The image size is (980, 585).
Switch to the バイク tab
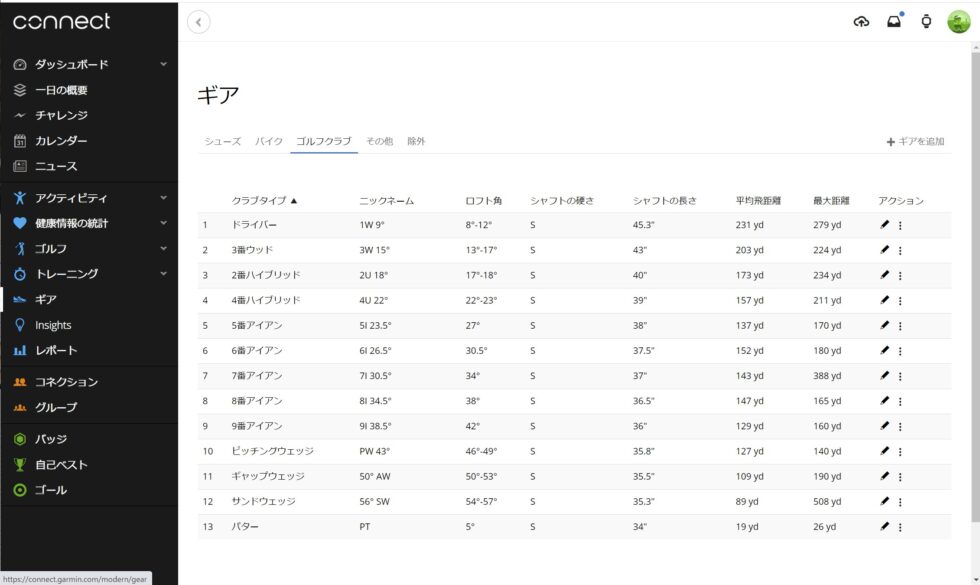(269, 142)
